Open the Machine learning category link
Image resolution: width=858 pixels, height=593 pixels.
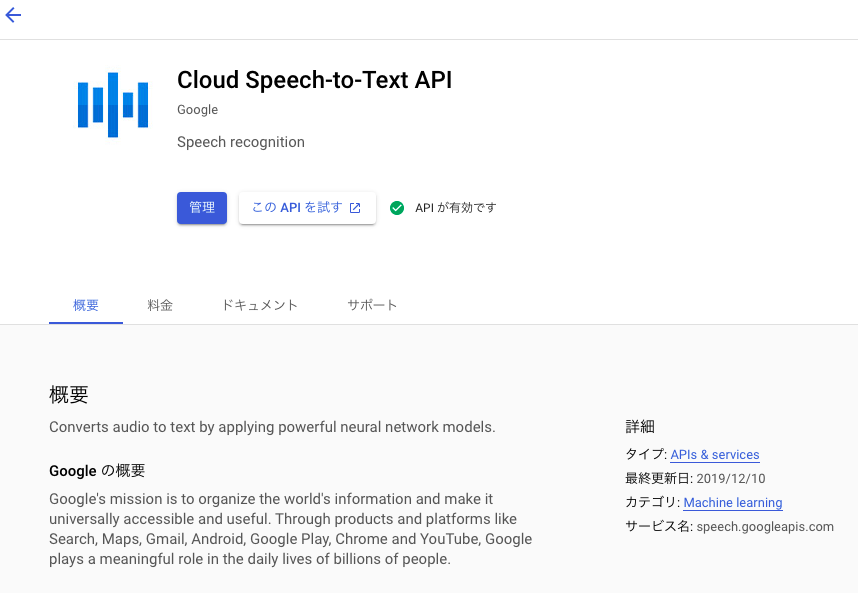733,502
